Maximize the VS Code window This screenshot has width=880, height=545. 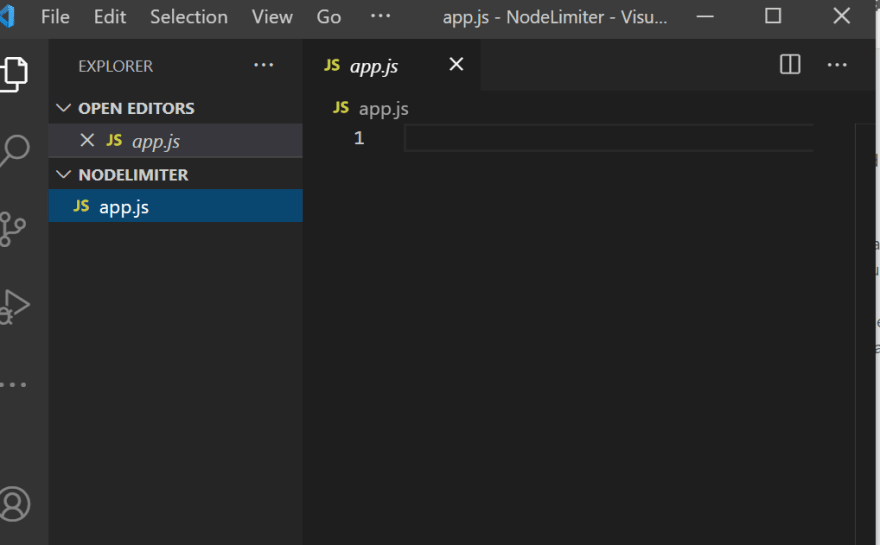[773, 16]
